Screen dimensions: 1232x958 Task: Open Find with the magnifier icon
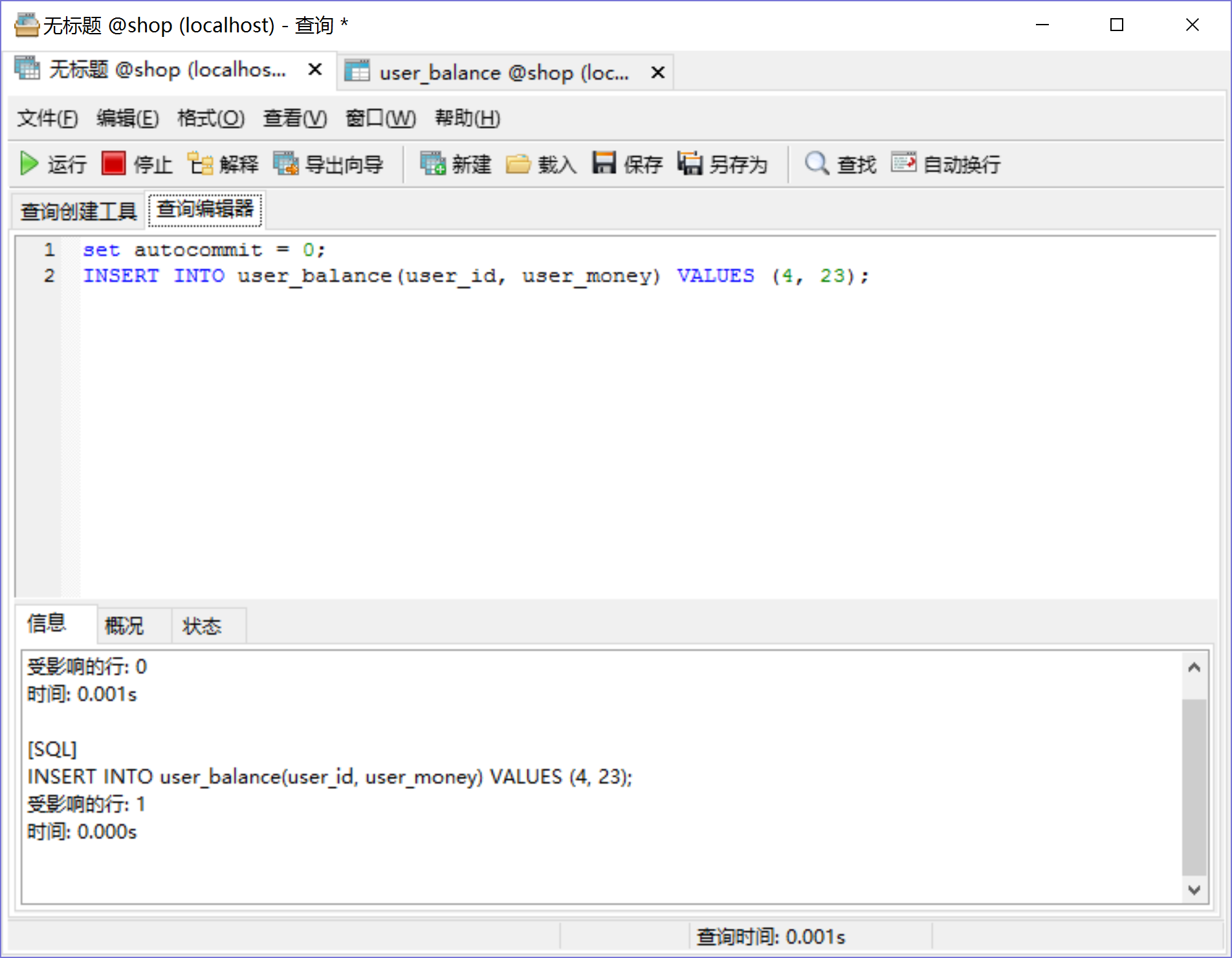click(x=817, y=163)
